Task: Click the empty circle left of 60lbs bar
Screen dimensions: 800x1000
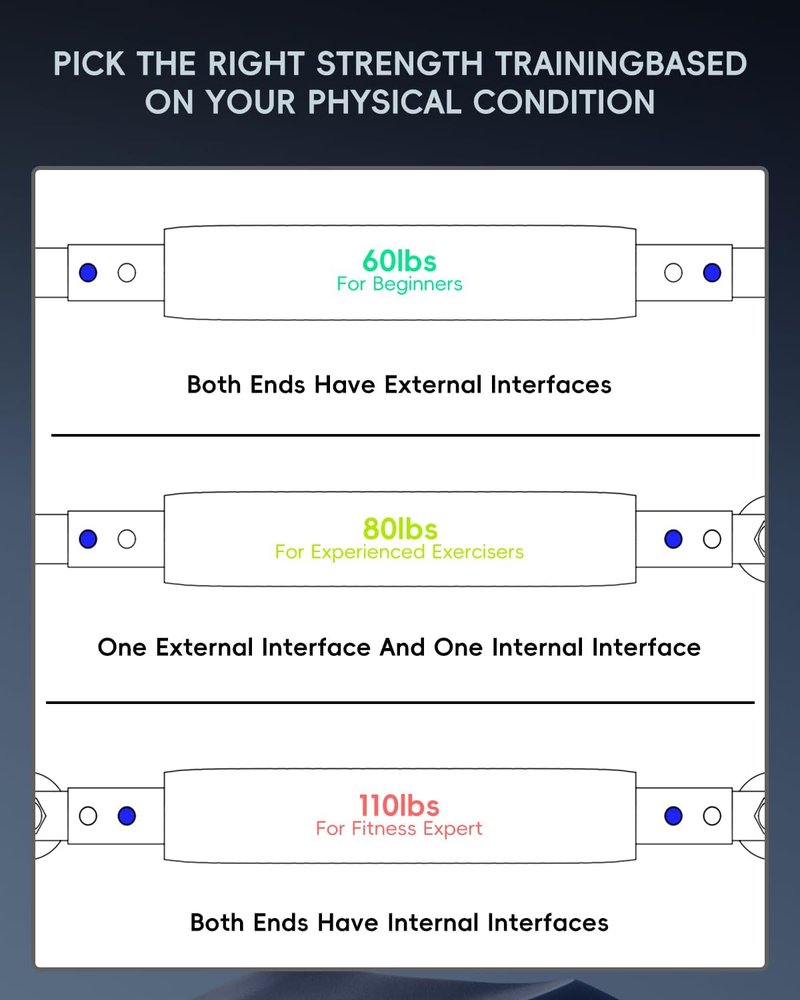Action: (127, 273)
